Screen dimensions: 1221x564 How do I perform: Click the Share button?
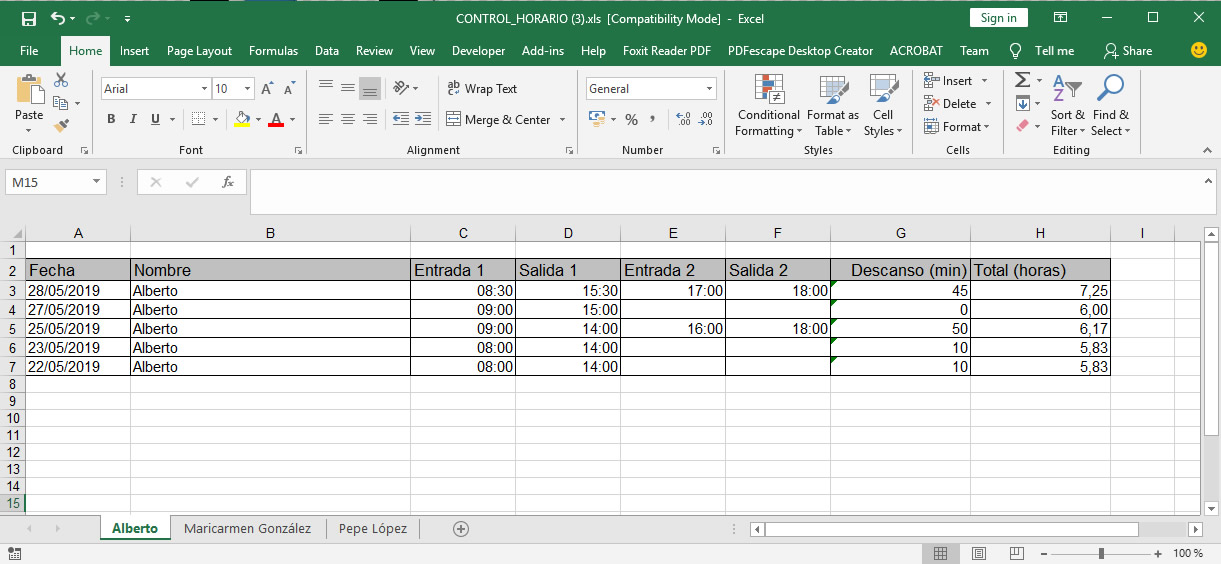(1128, 51)
